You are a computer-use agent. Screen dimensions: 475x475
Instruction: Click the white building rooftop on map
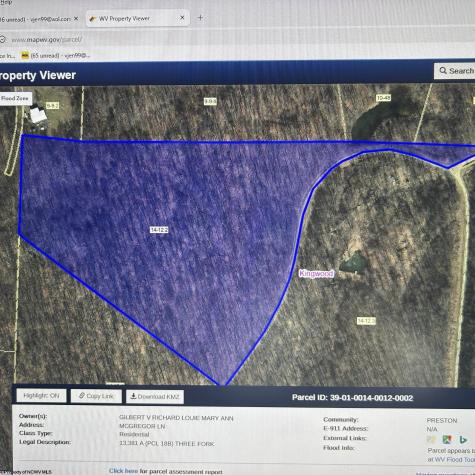coord(38,115)
